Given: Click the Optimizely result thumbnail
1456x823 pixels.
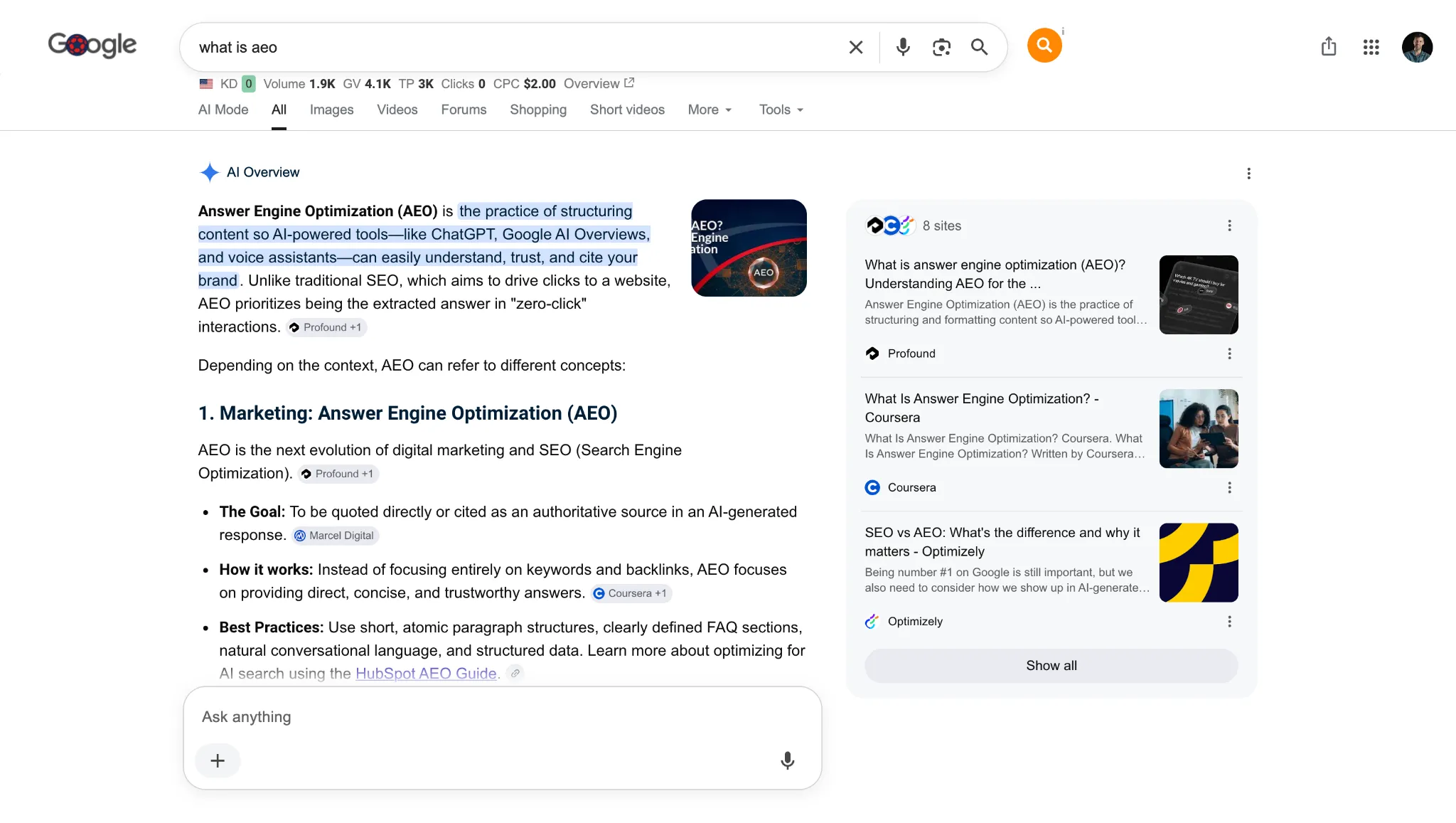Looking at the screenshot, I should [x=1199, y=562].
